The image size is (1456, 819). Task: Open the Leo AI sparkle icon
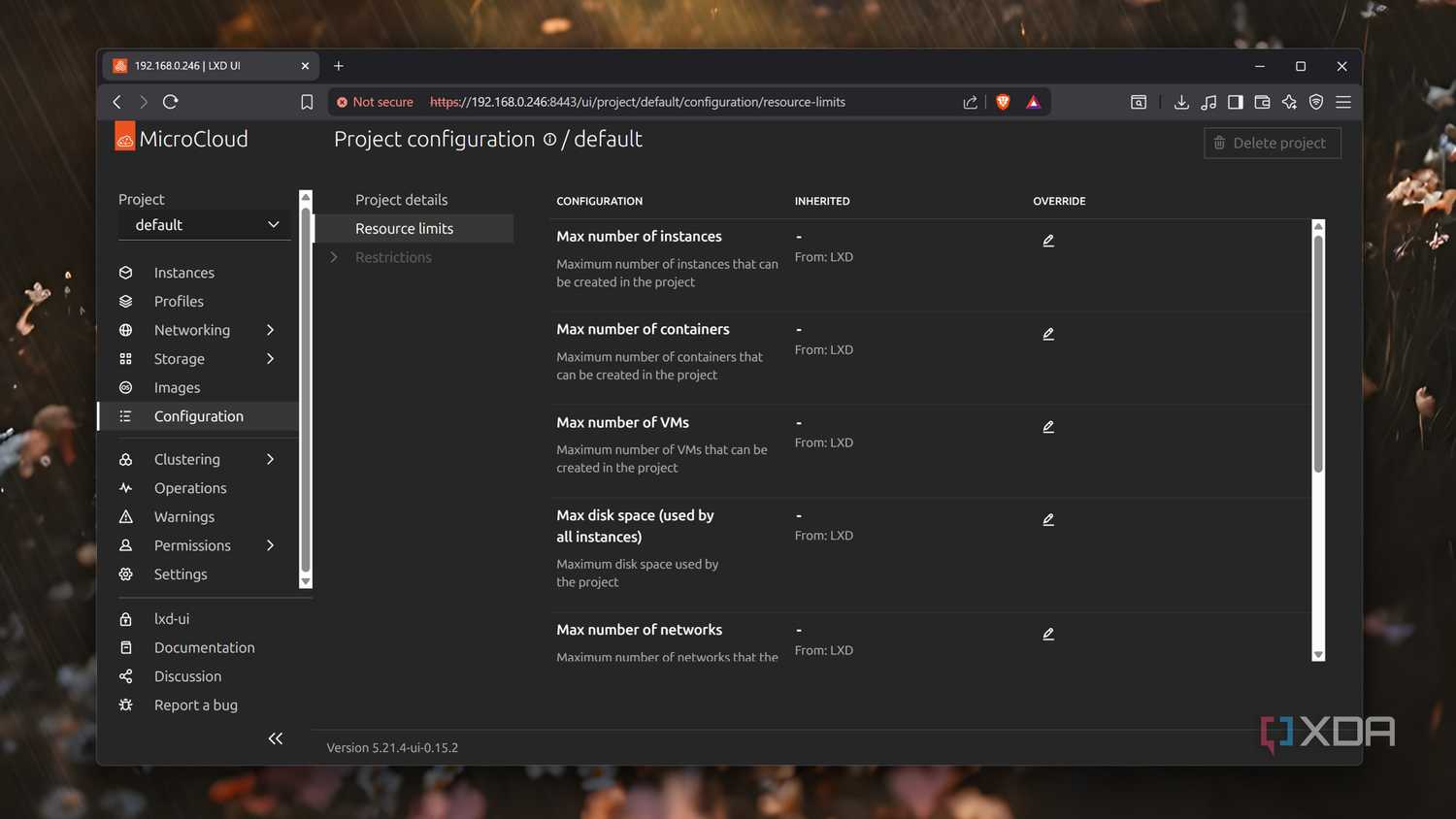pos(1289,102)
